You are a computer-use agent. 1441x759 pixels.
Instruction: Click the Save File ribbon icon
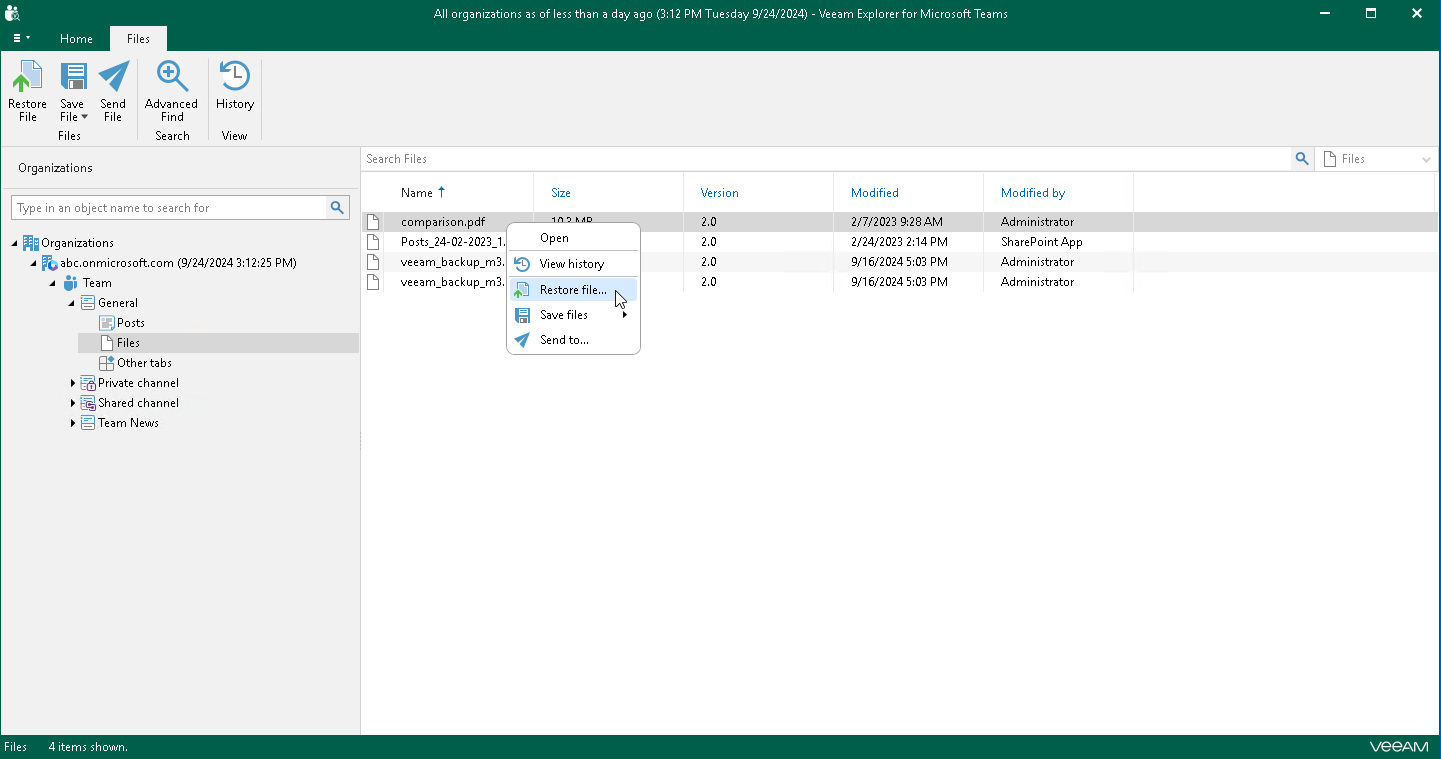coord(72,90)
